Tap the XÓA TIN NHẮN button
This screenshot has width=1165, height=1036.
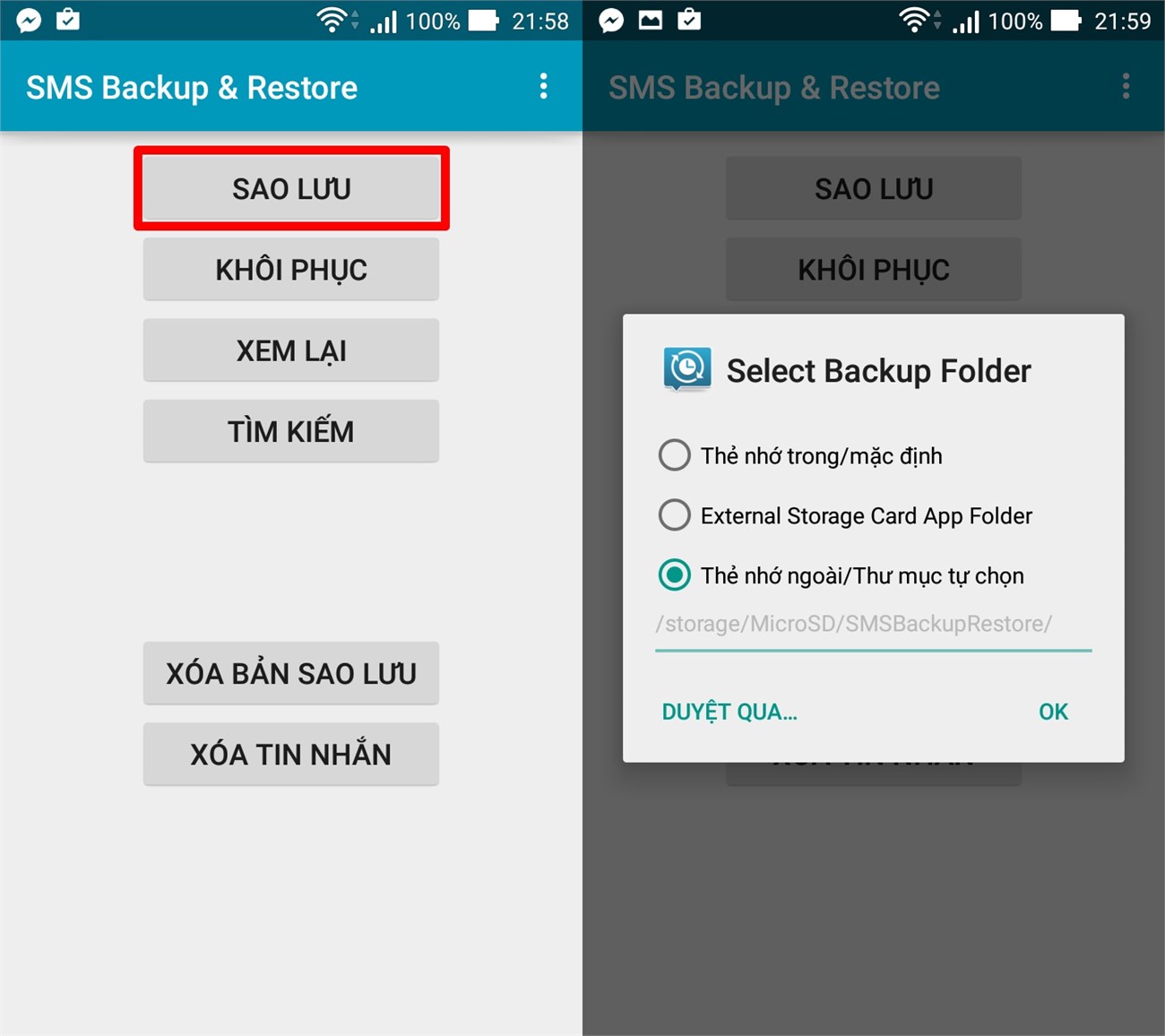(x=291, y=755)
